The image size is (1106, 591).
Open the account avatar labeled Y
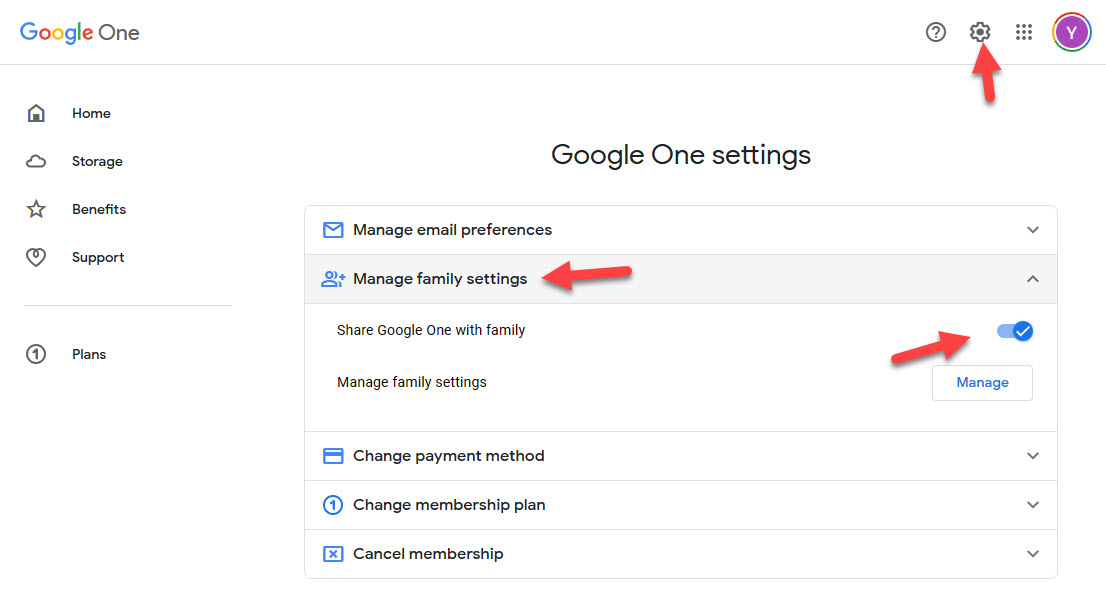1071,32
